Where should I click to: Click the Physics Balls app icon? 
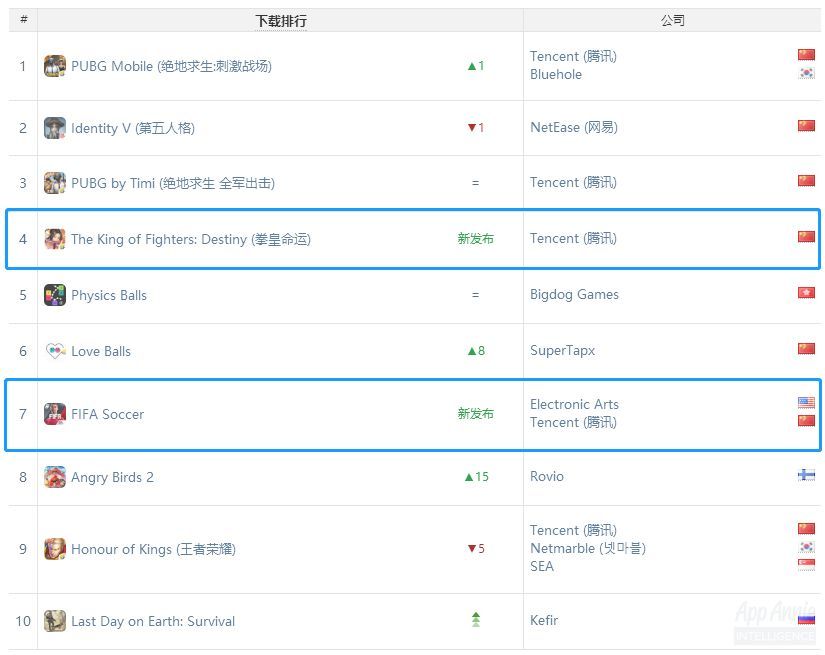tap(55, 295)
